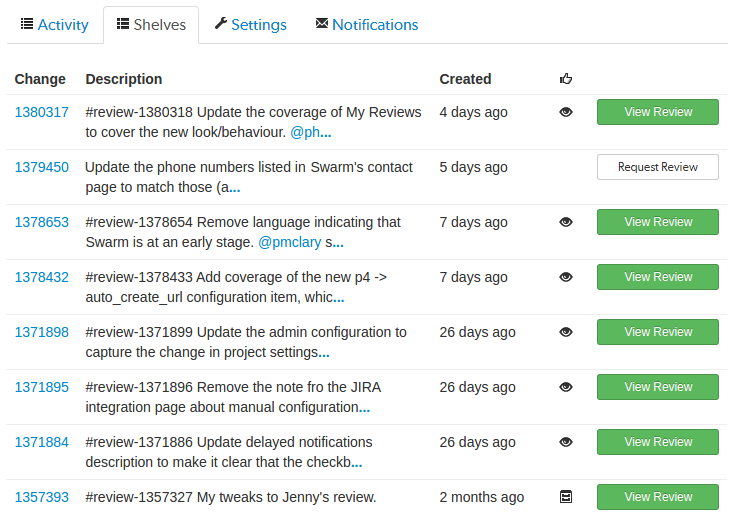Expand description ellipsis for change 1371898
Viewport: 748px width, 520px height.
click(324, 353)
